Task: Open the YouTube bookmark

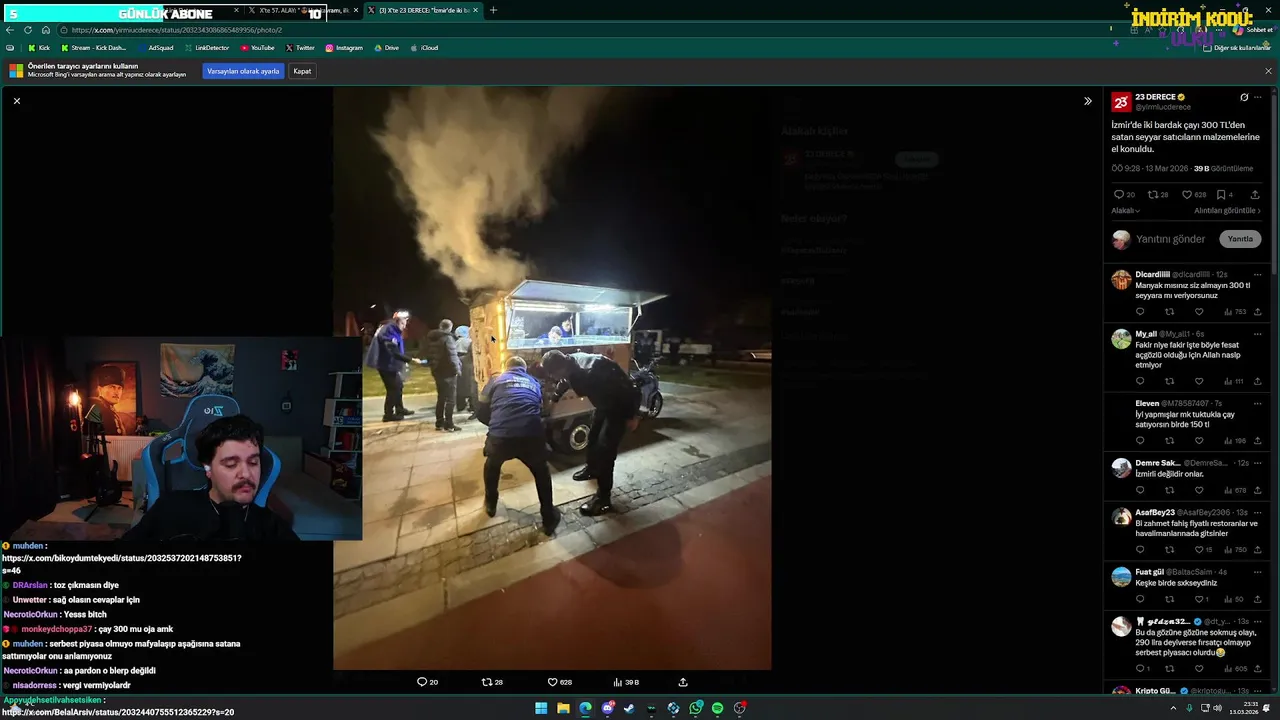Action: pos(257,48)
